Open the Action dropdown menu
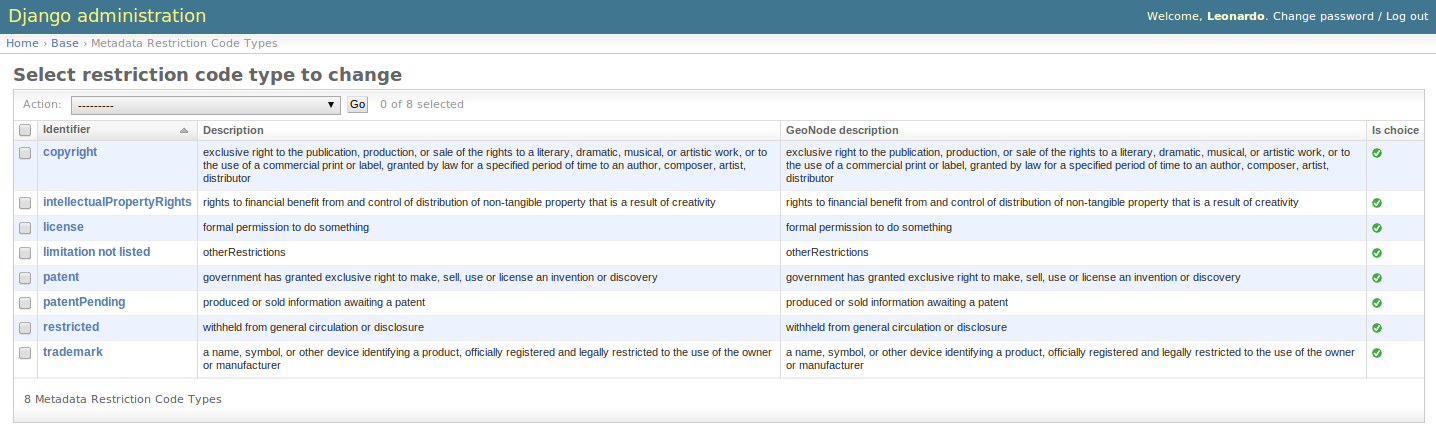Viewport: 1436px width, 432px height. click(206, 104)
